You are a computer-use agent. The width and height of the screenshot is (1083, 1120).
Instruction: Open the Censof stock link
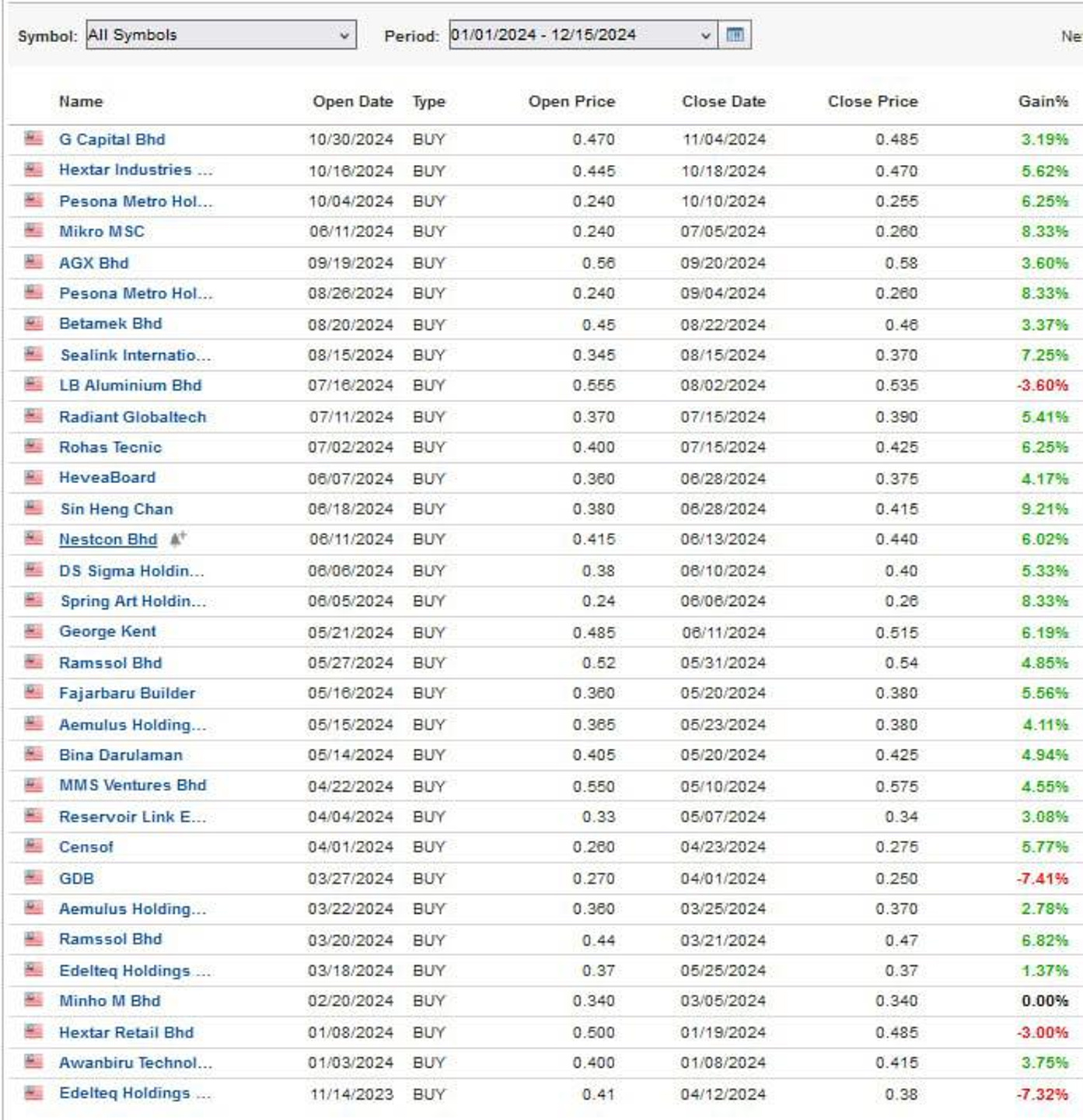pyautogui.click(x=86, y=846)
